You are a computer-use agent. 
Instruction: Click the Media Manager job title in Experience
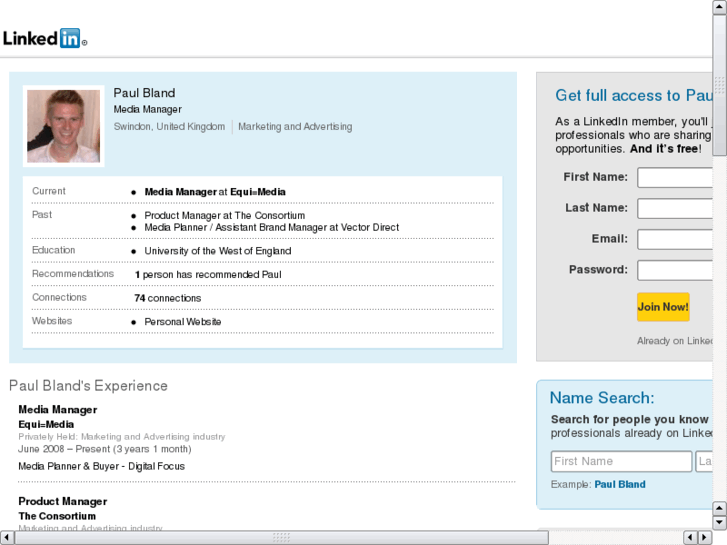[57, 410]
